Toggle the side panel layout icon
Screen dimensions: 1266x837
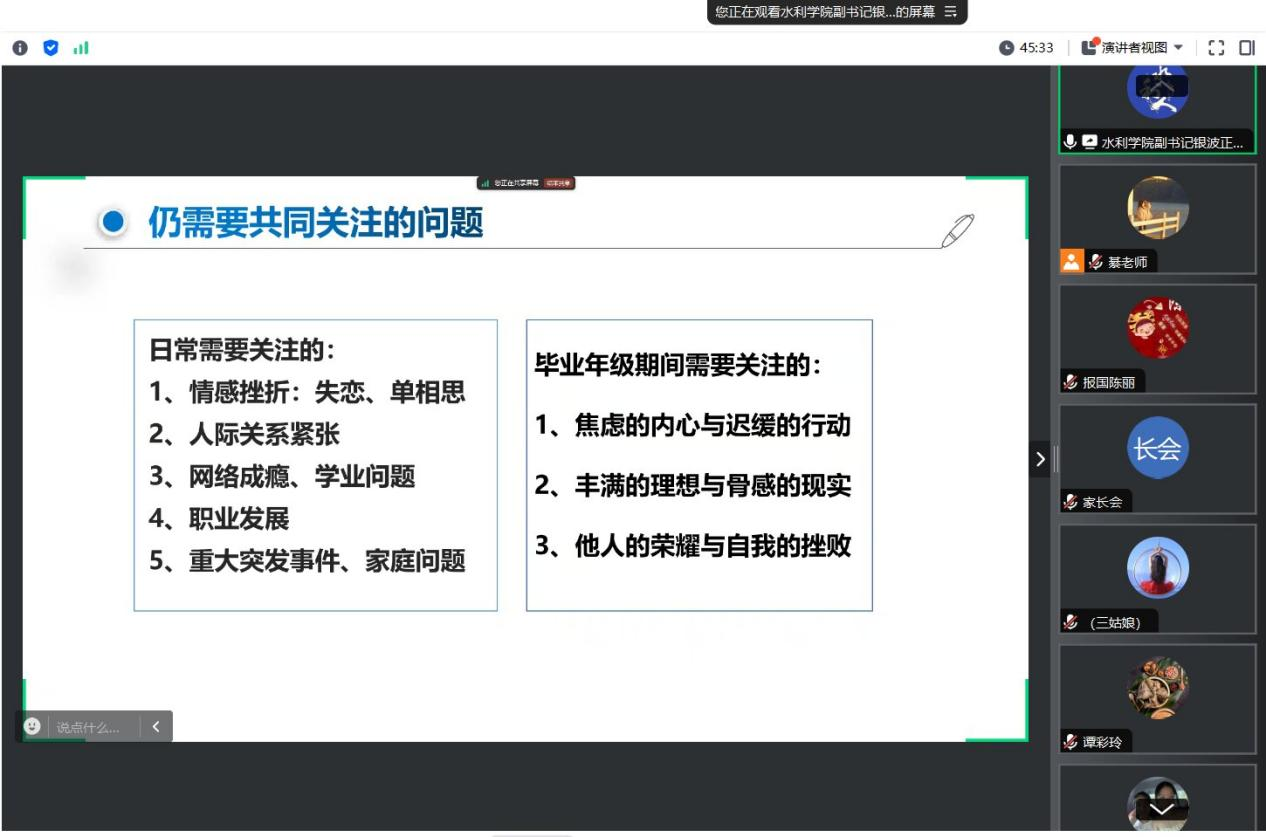pos(1247,48)
